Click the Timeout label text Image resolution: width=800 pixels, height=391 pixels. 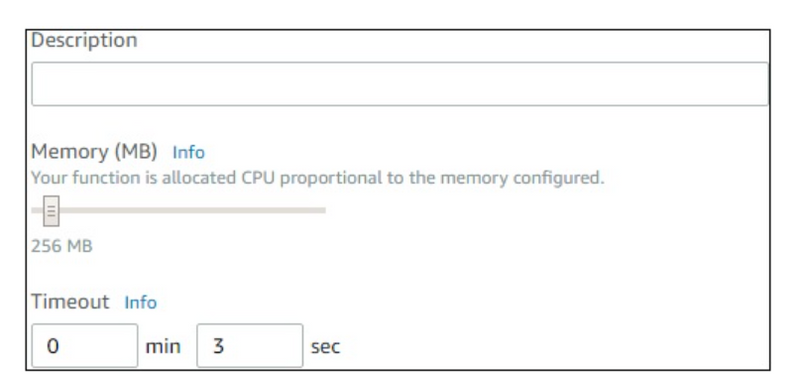pos(70,302)
